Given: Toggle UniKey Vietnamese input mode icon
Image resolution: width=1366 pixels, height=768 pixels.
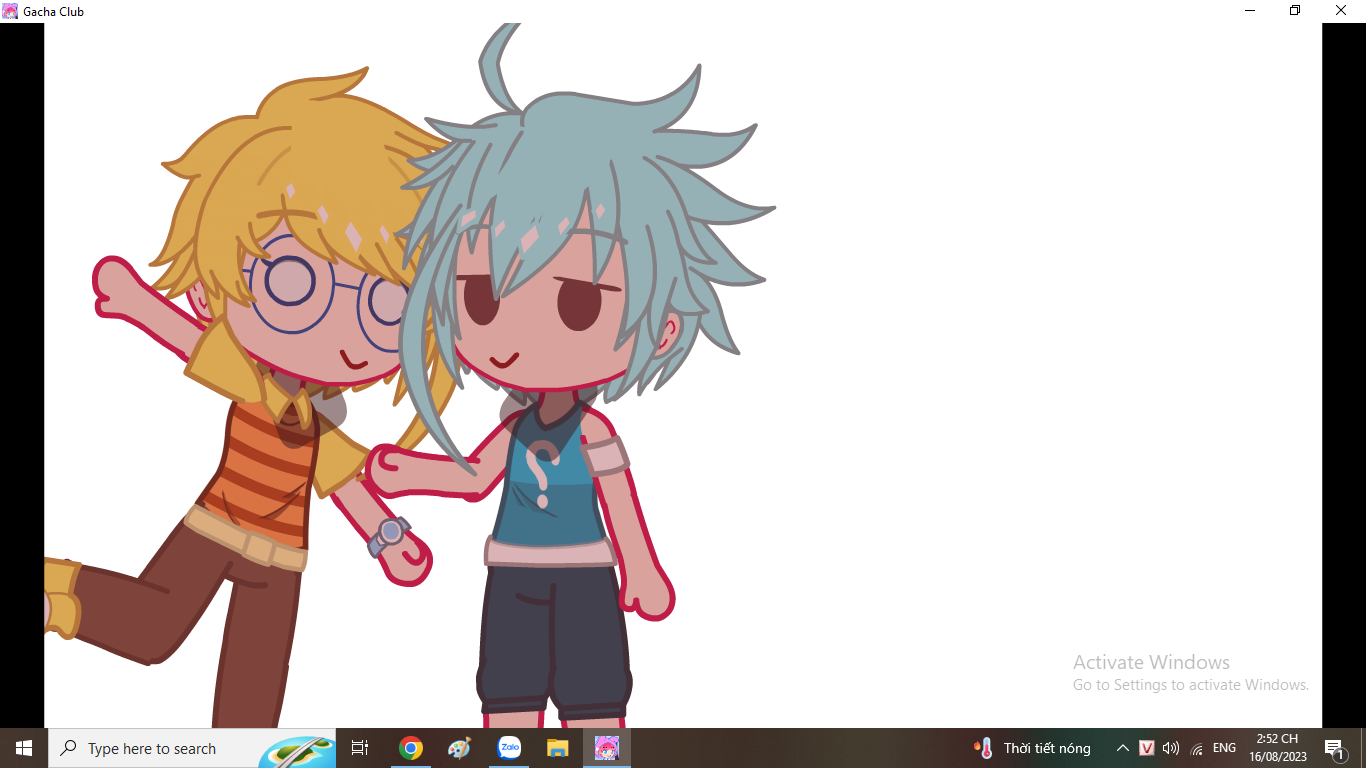Looking at the screenshot, I should click(x=1147, y=748).
